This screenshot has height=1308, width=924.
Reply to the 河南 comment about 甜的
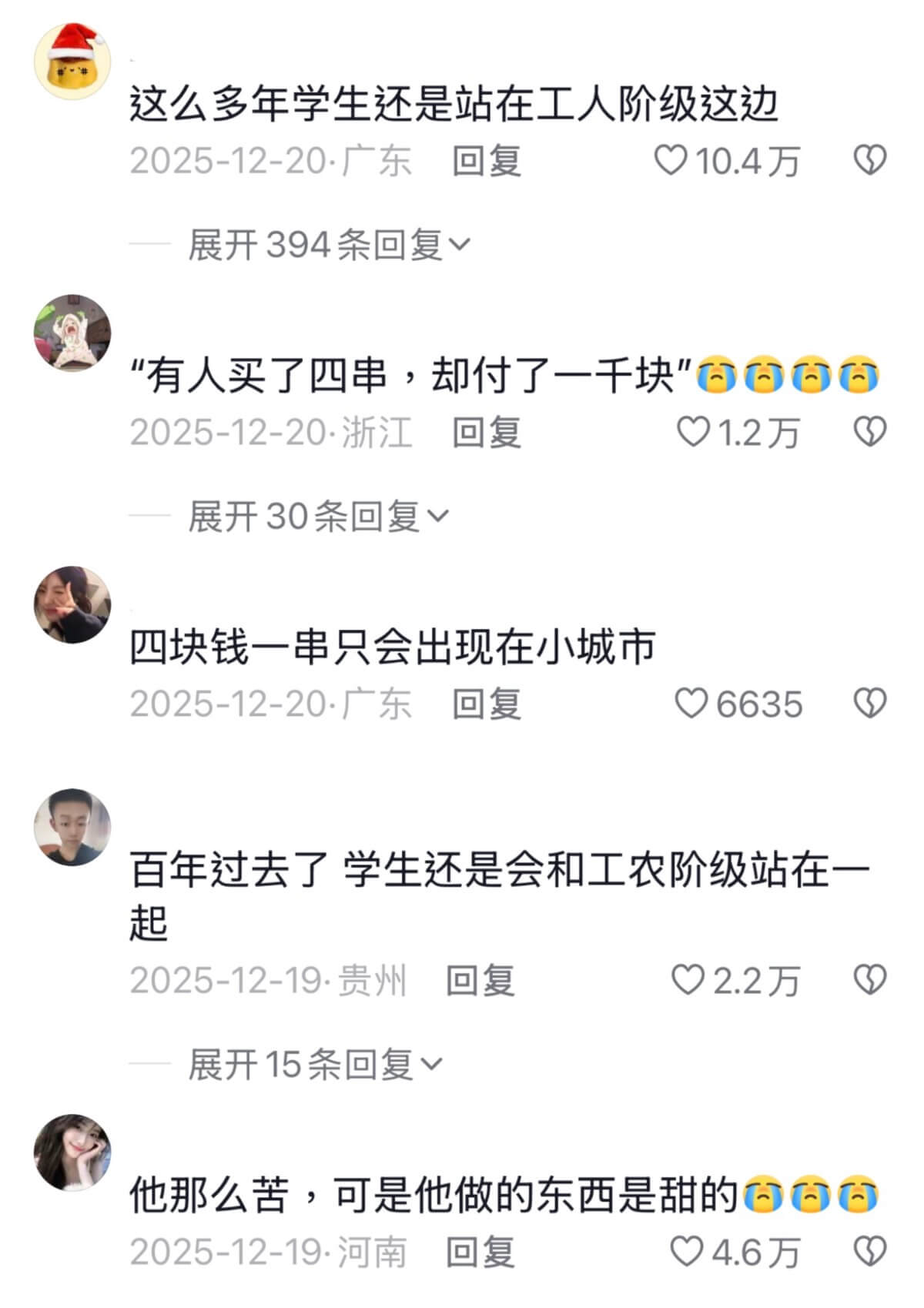point(480,1252)
